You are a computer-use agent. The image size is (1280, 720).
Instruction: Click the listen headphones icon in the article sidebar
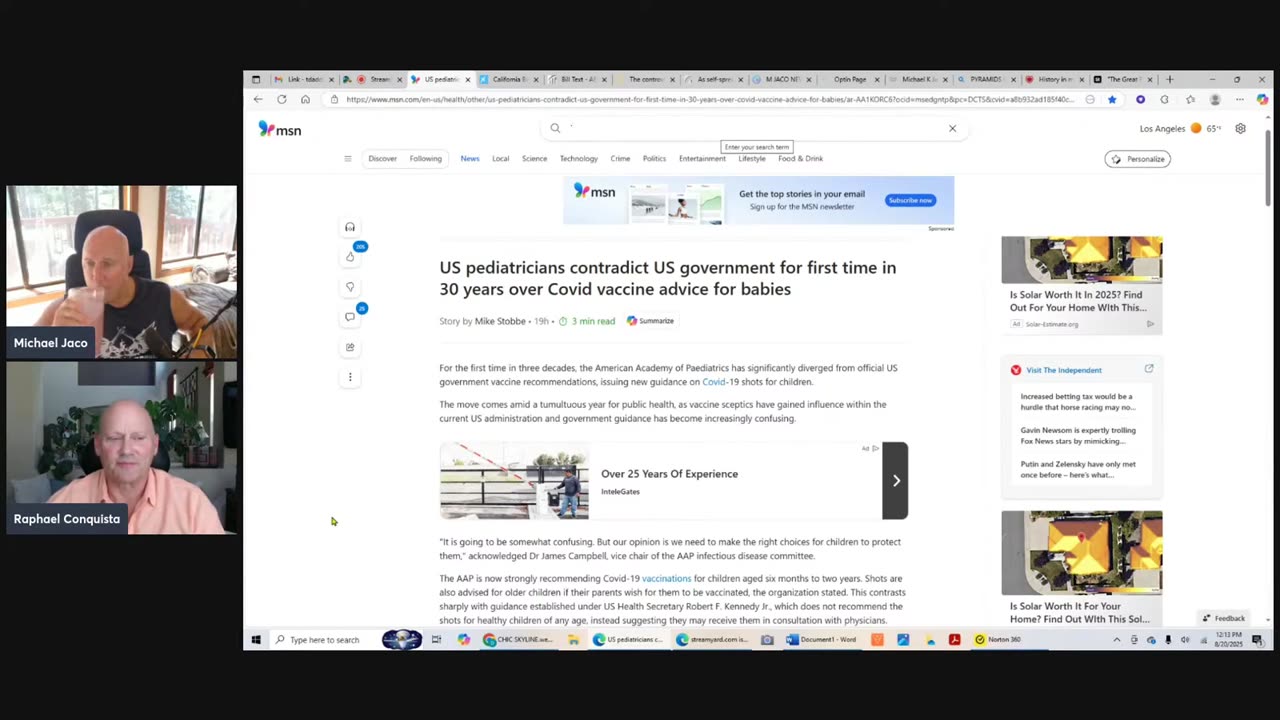point(350,227)
